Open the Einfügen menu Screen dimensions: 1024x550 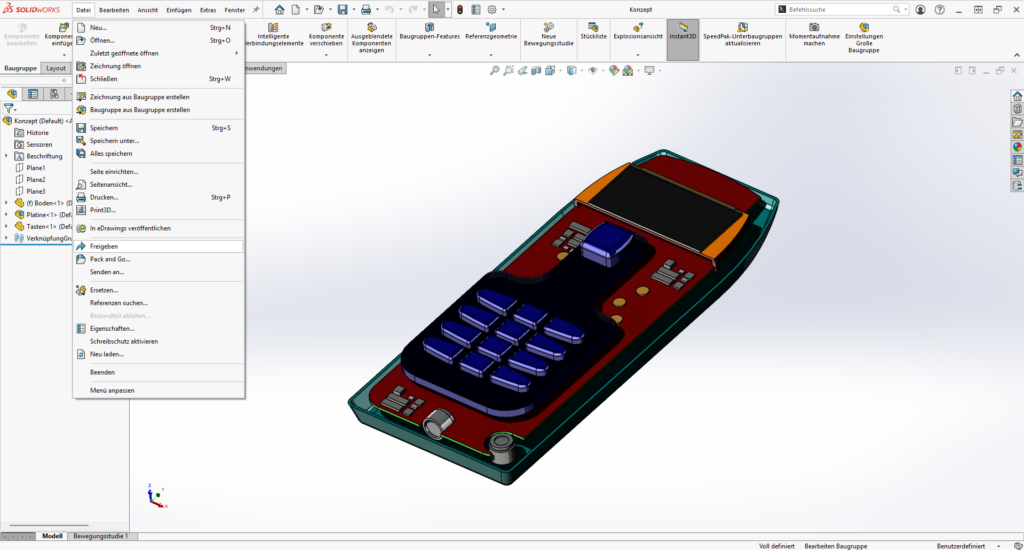click(179, 9)
